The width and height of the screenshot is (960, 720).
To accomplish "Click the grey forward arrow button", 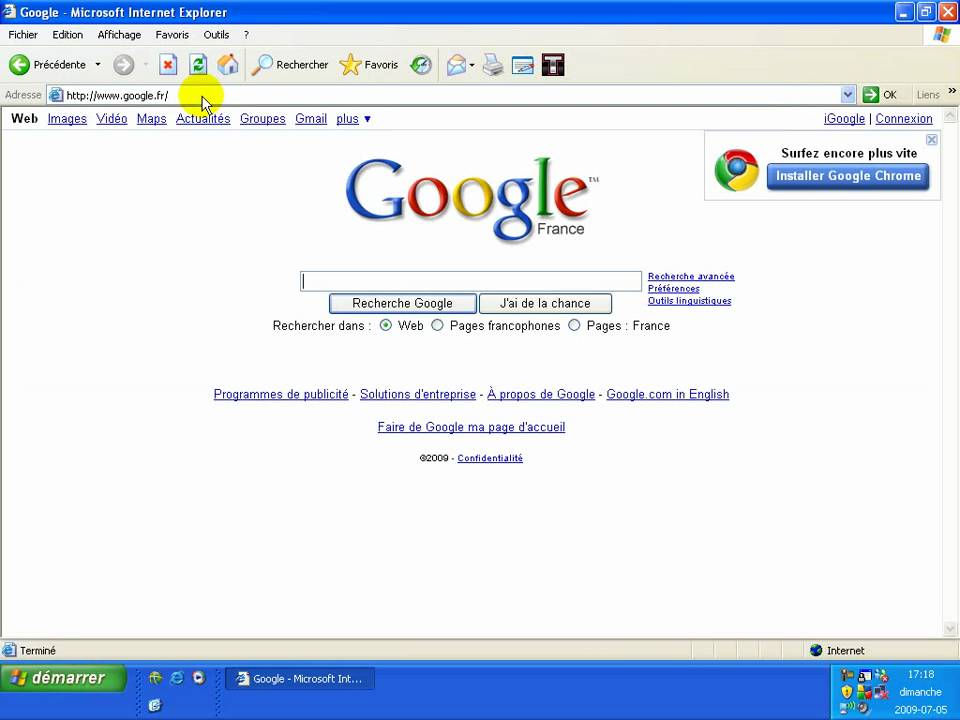I will click(x=124, y=64).
